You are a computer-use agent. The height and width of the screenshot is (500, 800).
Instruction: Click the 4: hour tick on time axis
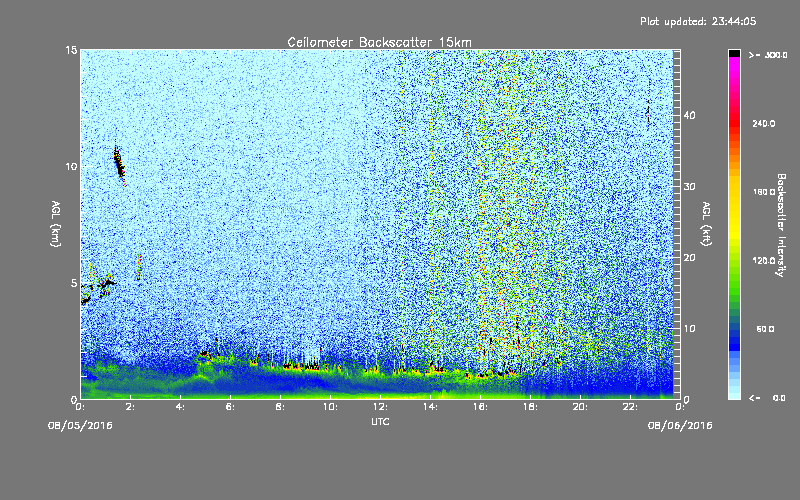180,407
